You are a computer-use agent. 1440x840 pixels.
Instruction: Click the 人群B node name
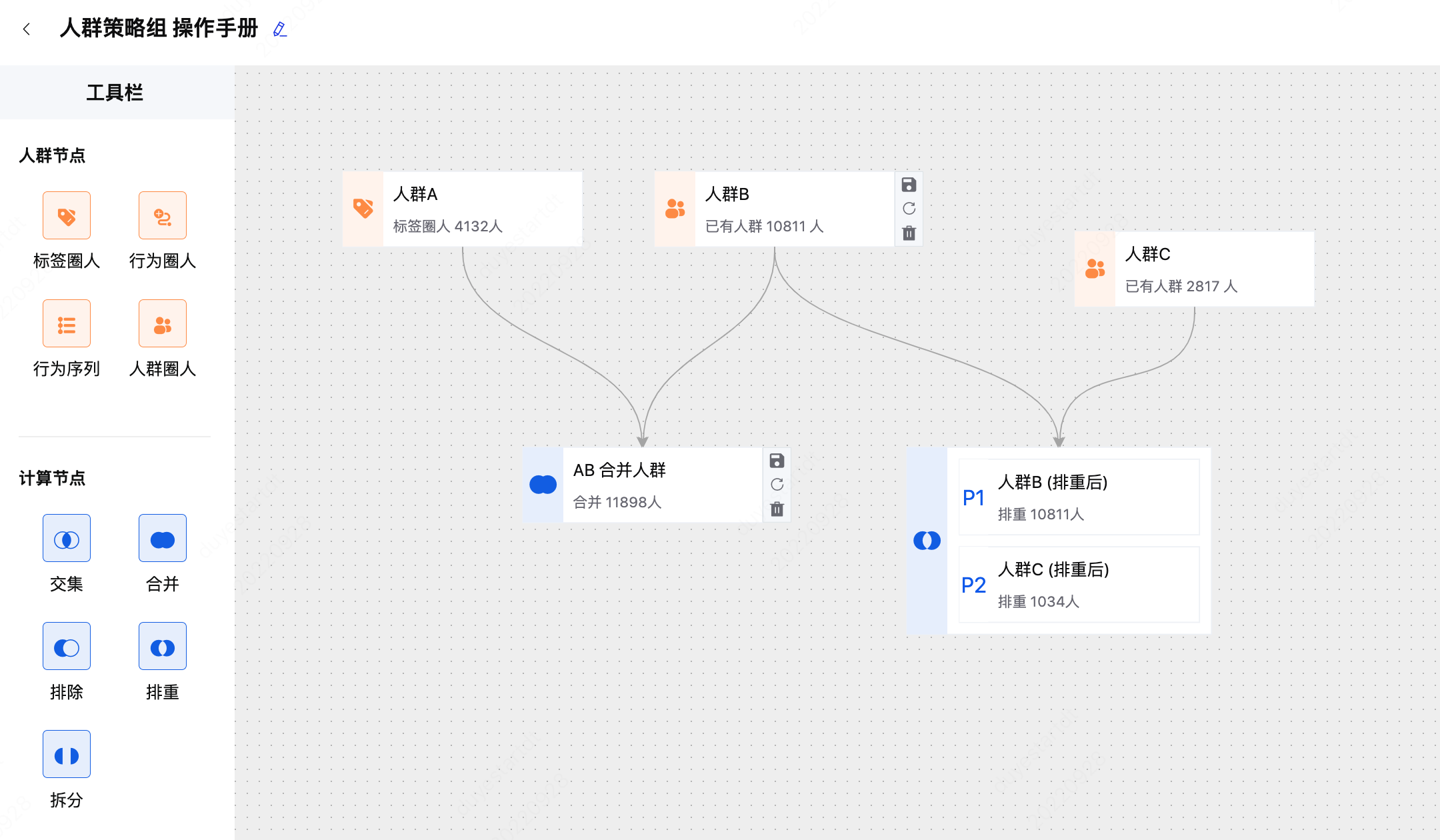[727, 194]
